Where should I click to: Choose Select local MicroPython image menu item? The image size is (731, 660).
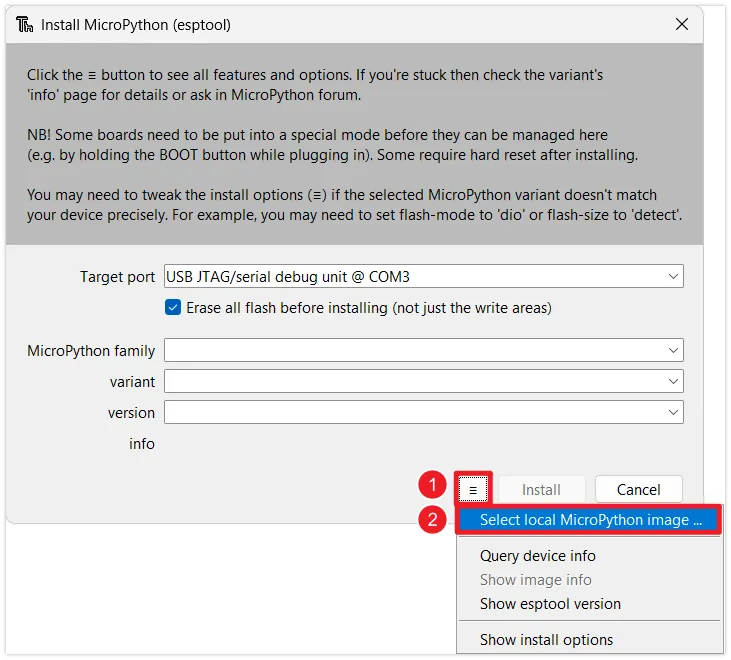tap(590, 520)
